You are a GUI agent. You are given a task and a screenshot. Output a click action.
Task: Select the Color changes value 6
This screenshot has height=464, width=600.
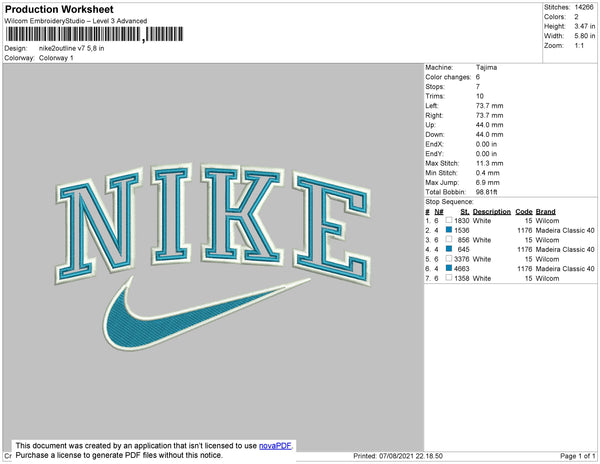pyautogui.click(x=478, y=77)
